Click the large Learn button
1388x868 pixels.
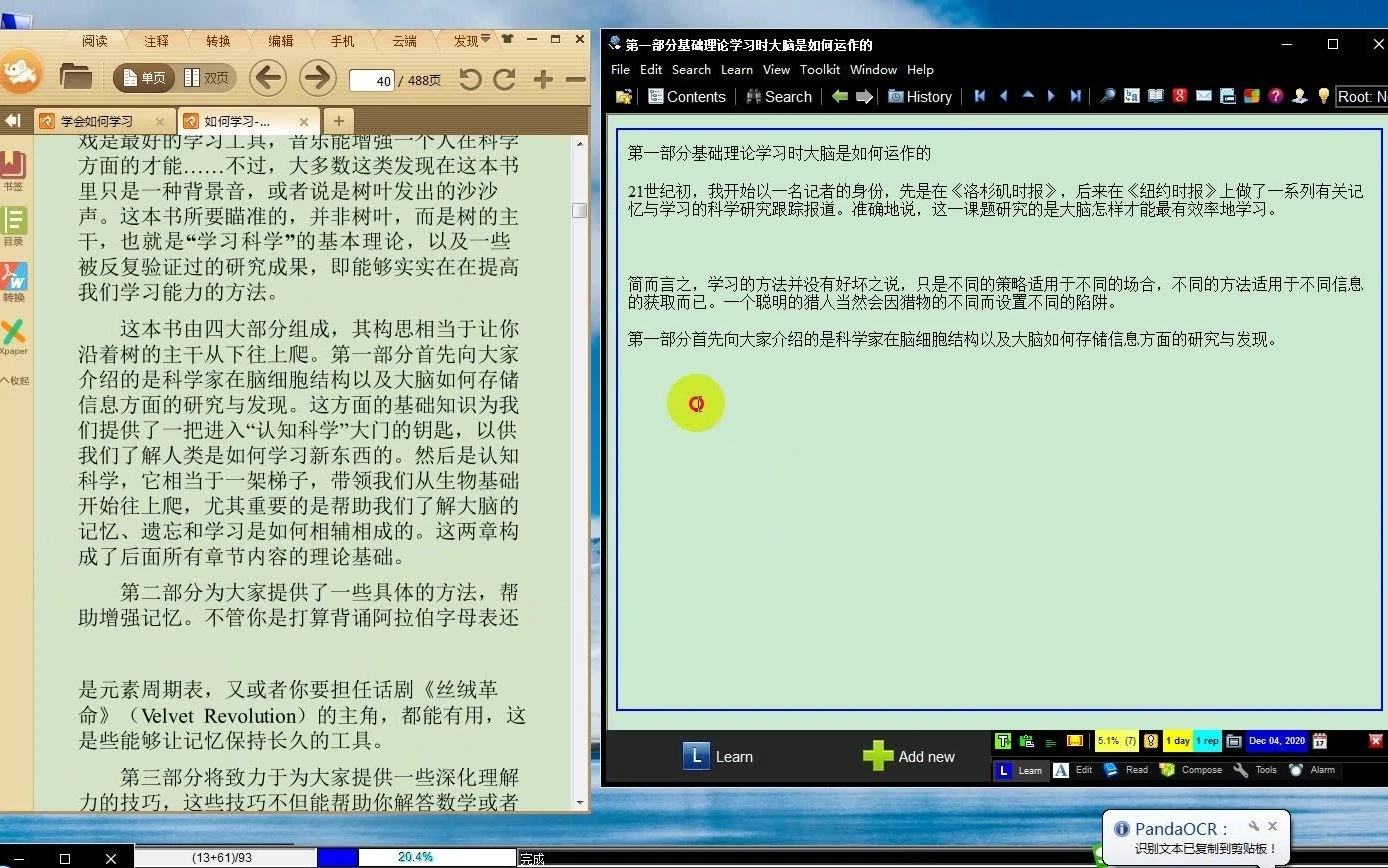click(718, 757)
